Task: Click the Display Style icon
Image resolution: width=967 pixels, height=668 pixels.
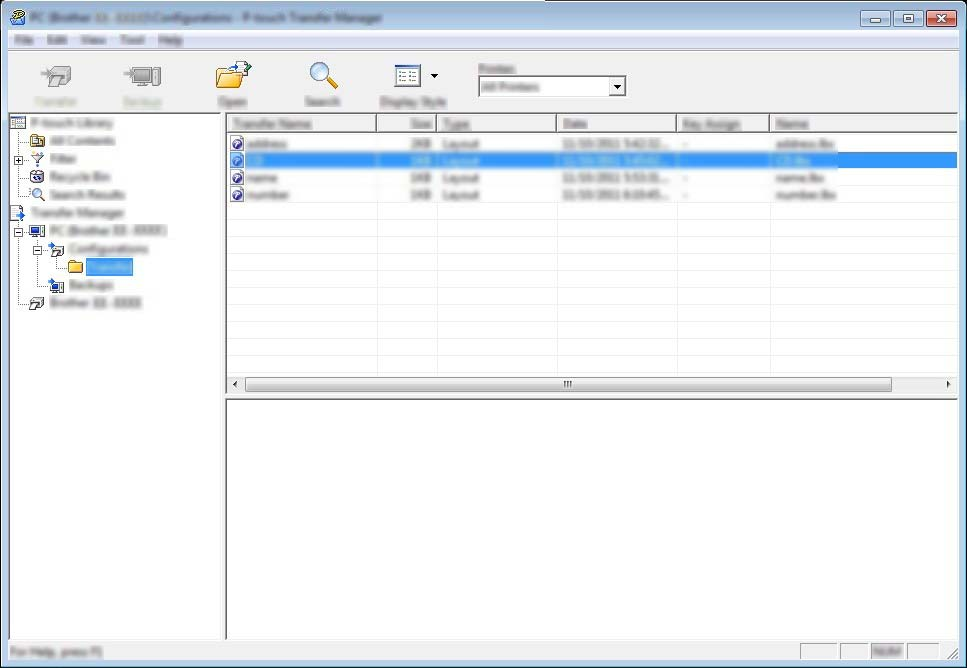Action: coord(408,76)
